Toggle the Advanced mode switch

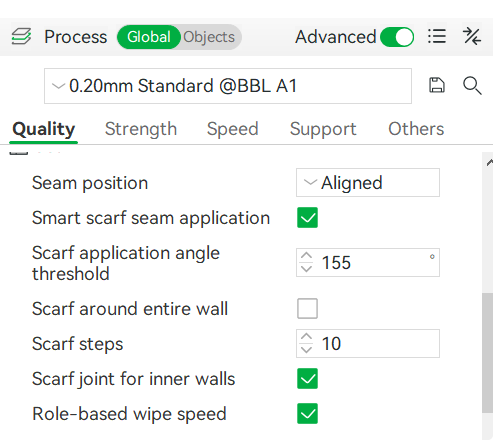(397, 37)
